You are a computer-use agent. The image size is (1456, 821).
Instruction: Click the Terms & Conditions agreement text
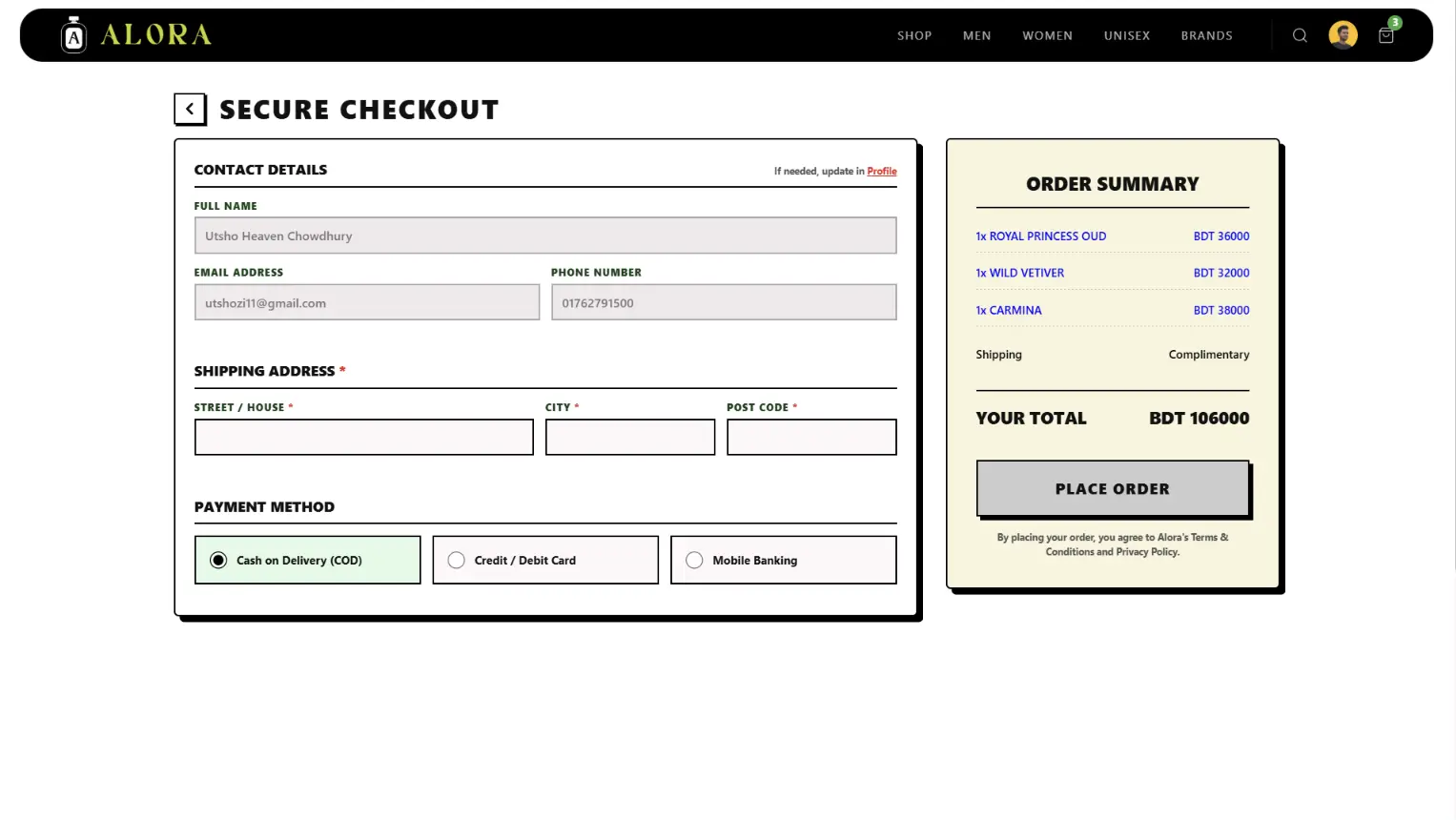(x=1112, y=544)
